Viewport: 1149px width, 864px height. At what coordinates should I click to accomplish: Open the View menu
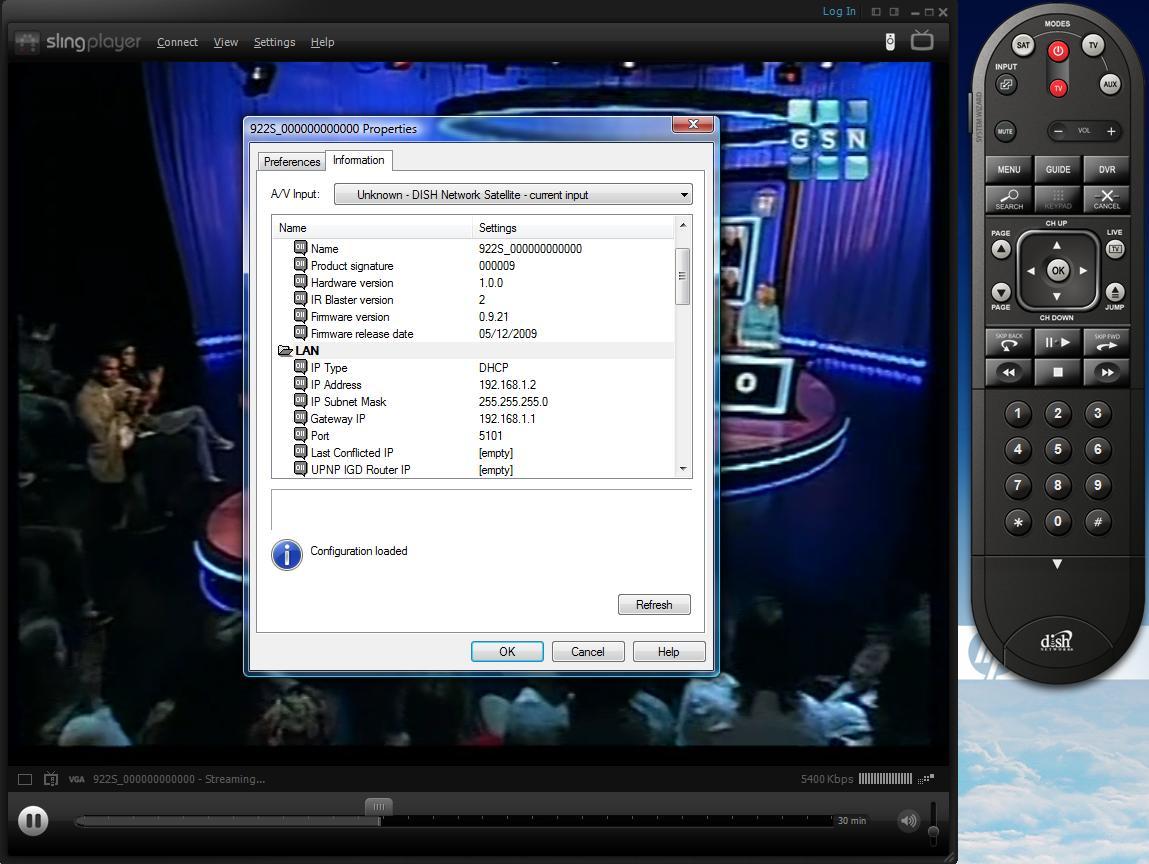pyautogui.click(x=226, y=43)
